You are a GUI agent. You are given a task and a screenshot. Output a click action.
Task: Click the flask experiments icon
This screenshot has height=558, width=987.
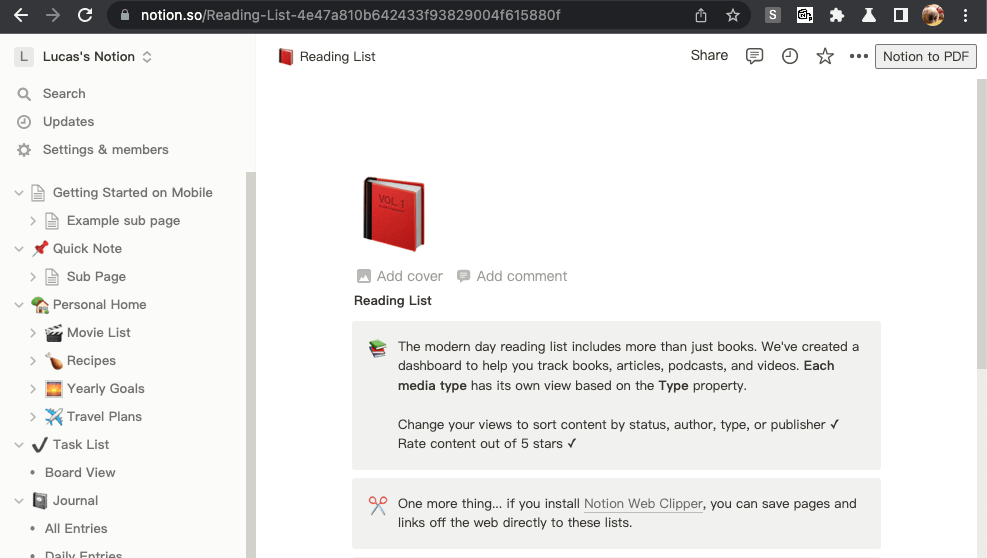coord(869,15)
